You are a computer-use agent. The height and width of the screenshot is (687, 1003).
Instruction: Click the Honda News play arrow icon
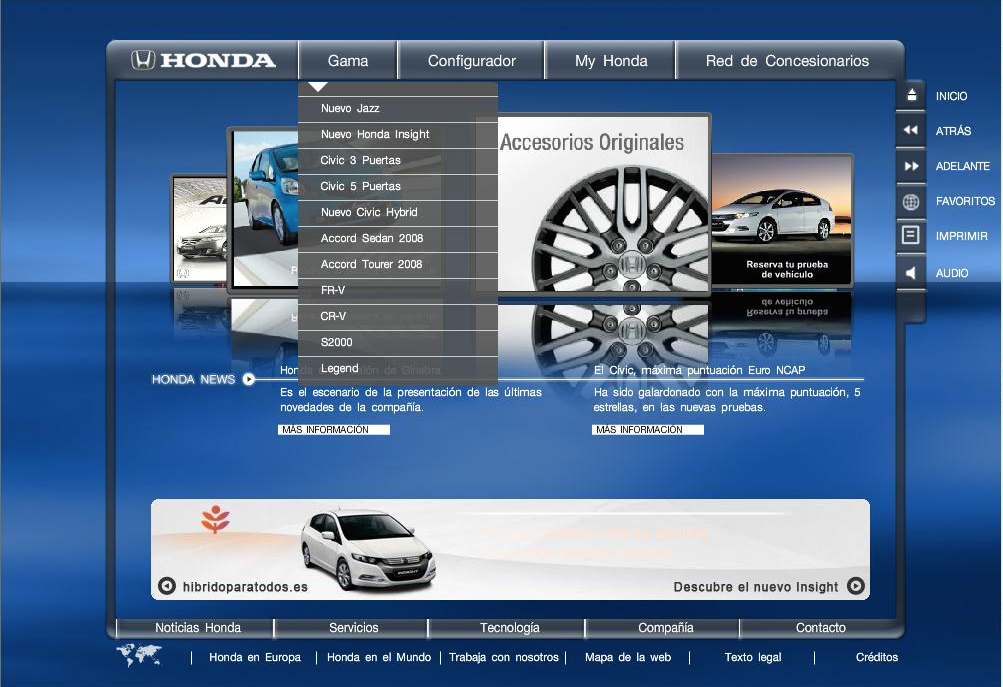coord(249,379)
